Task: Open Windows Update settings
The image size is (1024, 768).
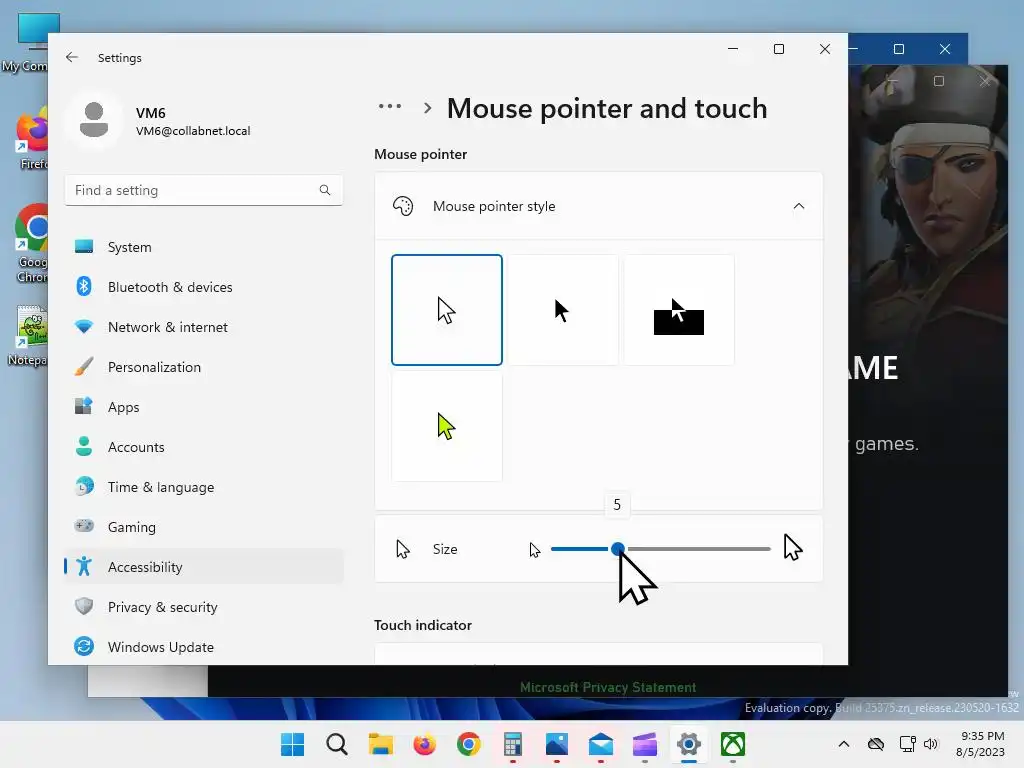Action: (204, 647)
